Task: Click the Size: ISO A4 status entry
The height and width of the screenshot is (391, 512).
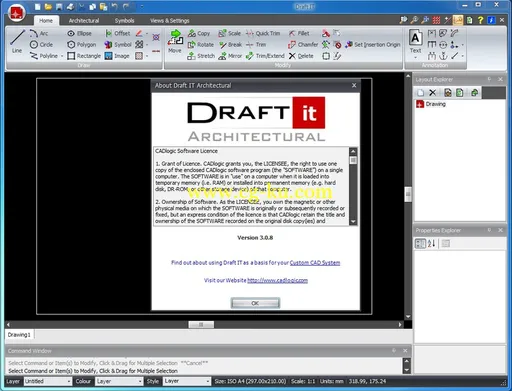Action: click(x=250, y=381)
